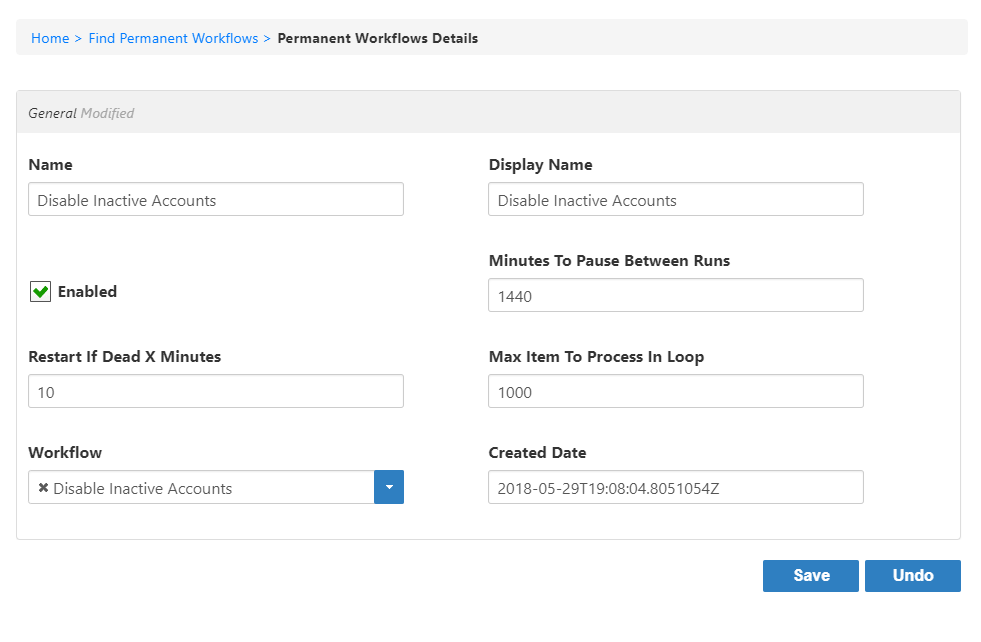Click the Created Date timestamp field
Viewport: 981px width, 642px height.
(675, 487)
